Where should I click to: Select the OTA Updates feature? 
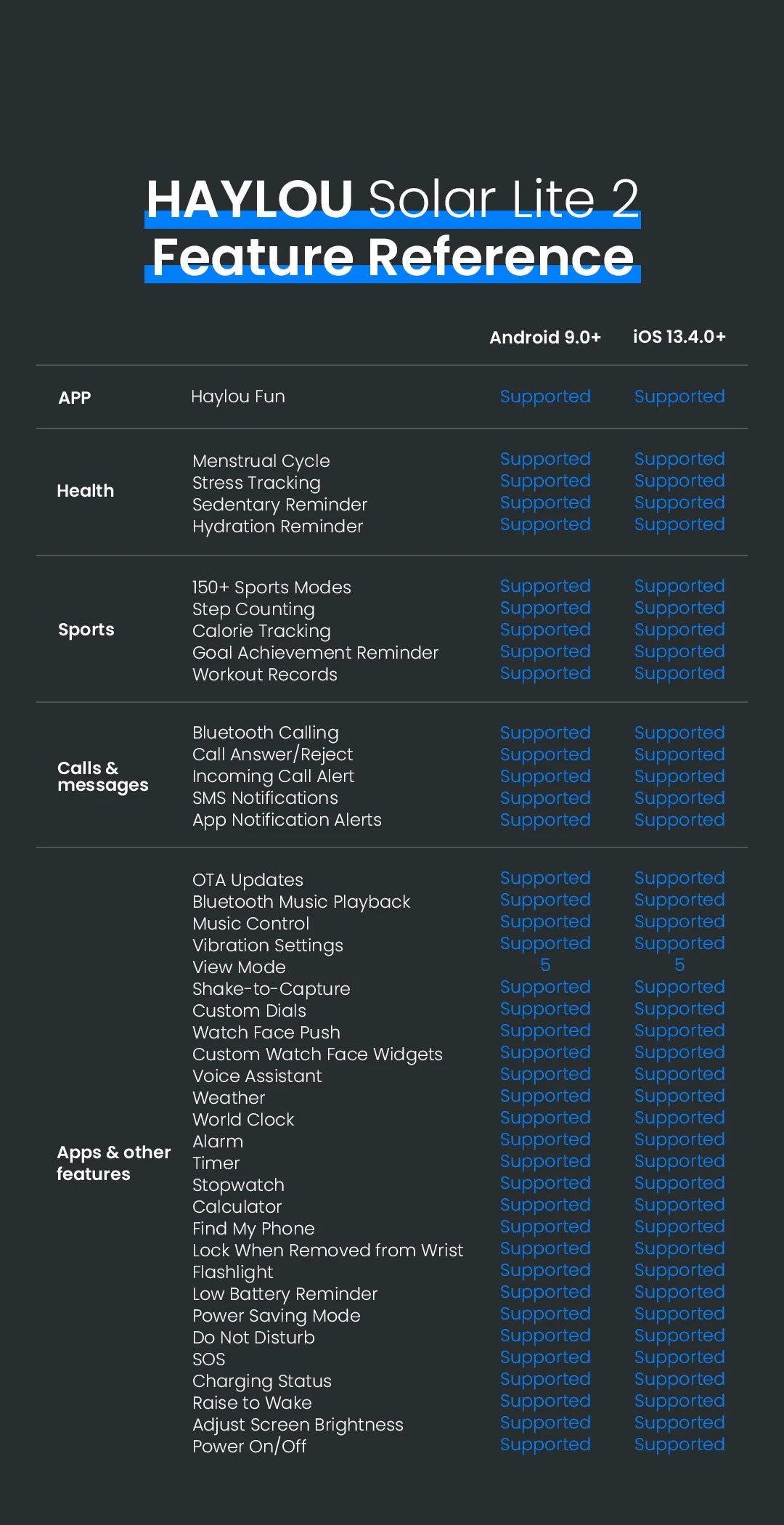248,880
